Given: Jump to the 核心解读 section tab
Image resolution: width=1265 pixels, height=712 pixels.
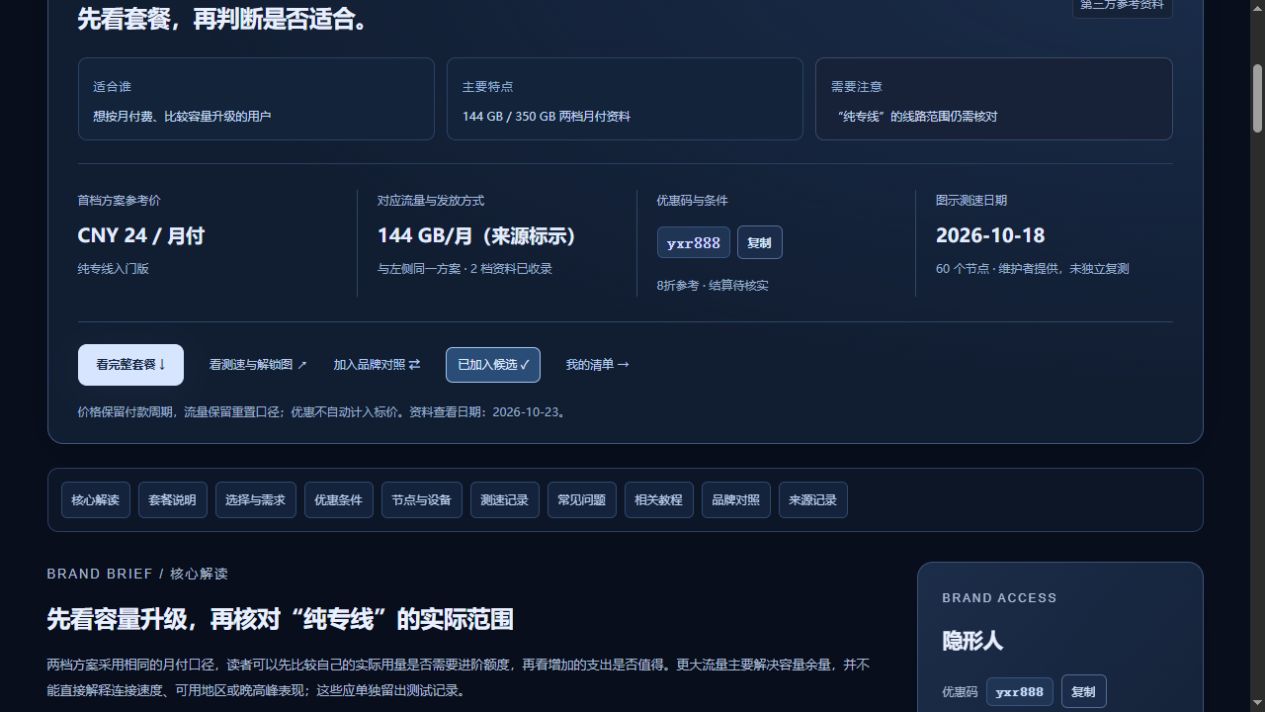Looking at the screenshot, I should coord(95,500).
